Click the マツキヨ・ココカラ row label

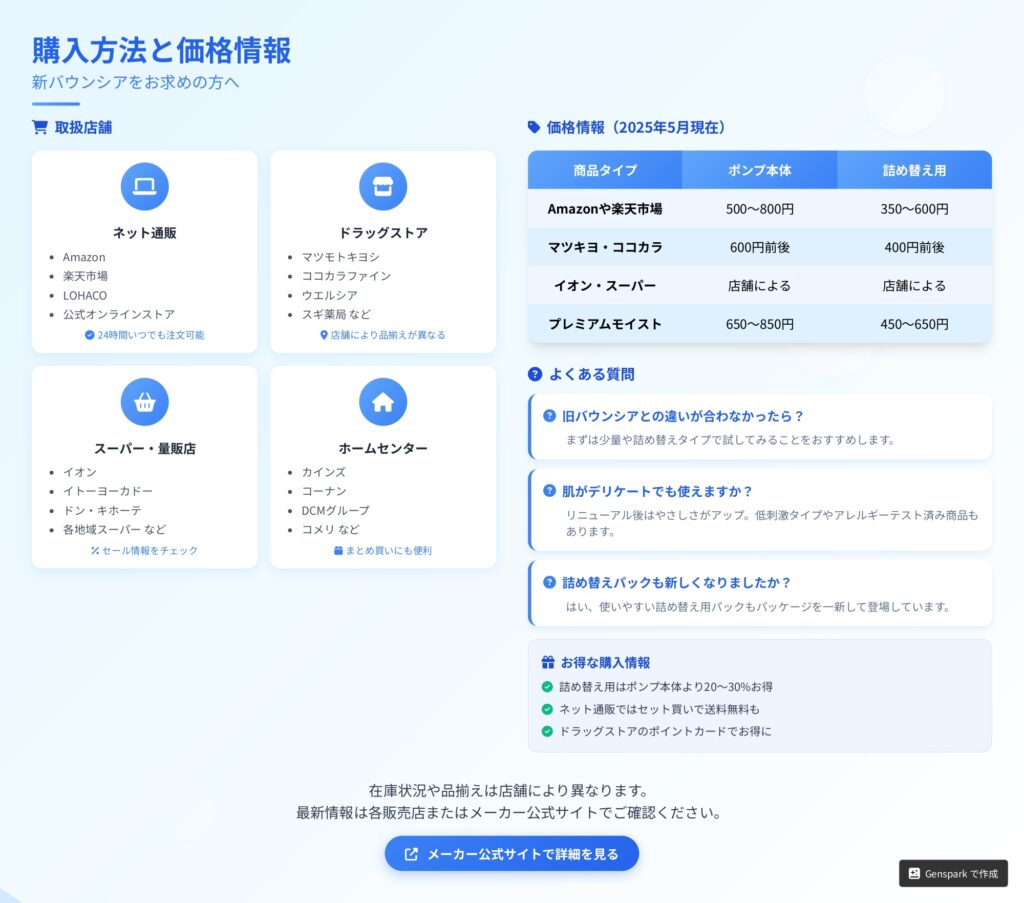(x=605, y=247)
